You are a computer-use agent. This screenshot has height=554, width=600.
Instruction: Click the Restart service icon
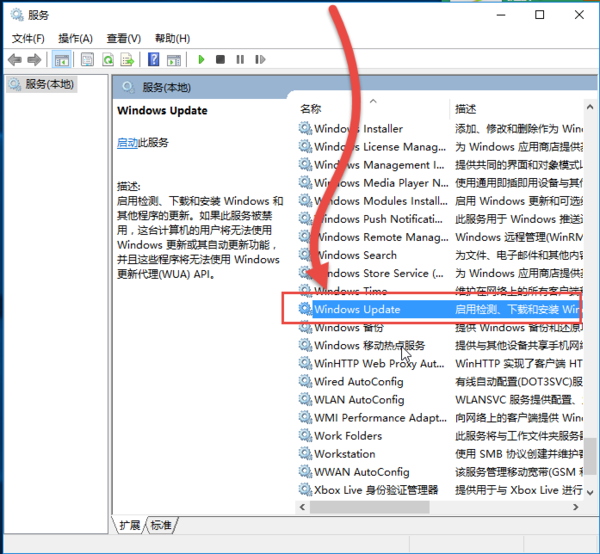[260, 59]
